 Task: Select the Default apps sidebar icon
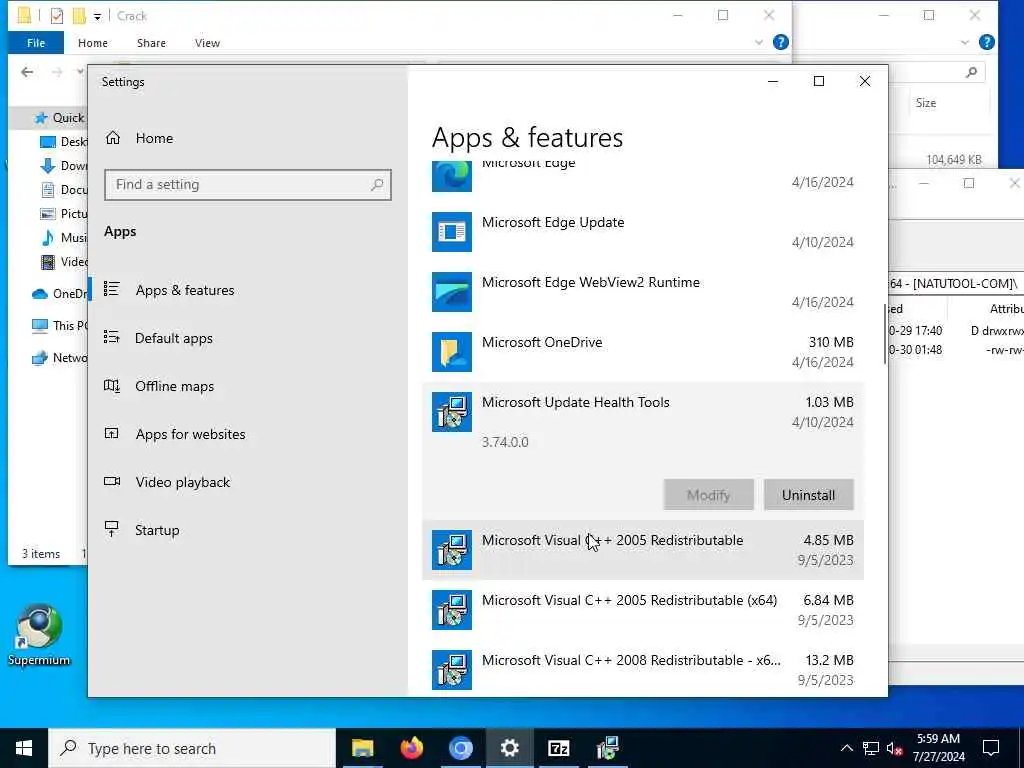(x=112, y=337)
